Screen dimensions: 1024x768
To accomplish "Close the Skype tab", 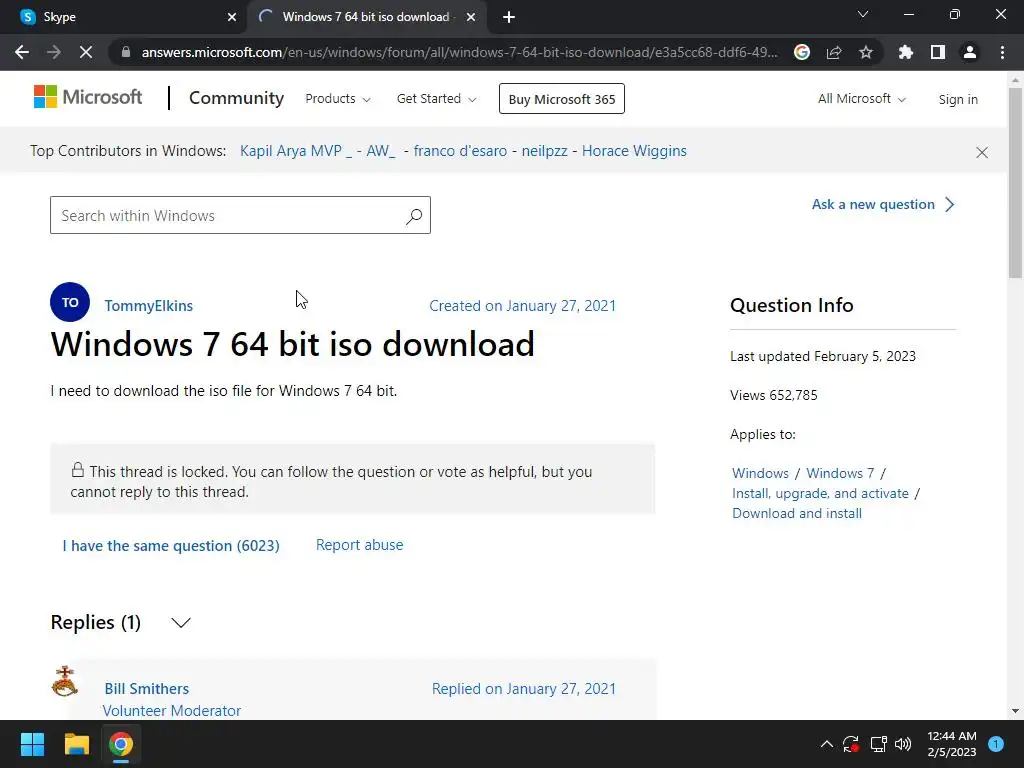I will point(232,17).
